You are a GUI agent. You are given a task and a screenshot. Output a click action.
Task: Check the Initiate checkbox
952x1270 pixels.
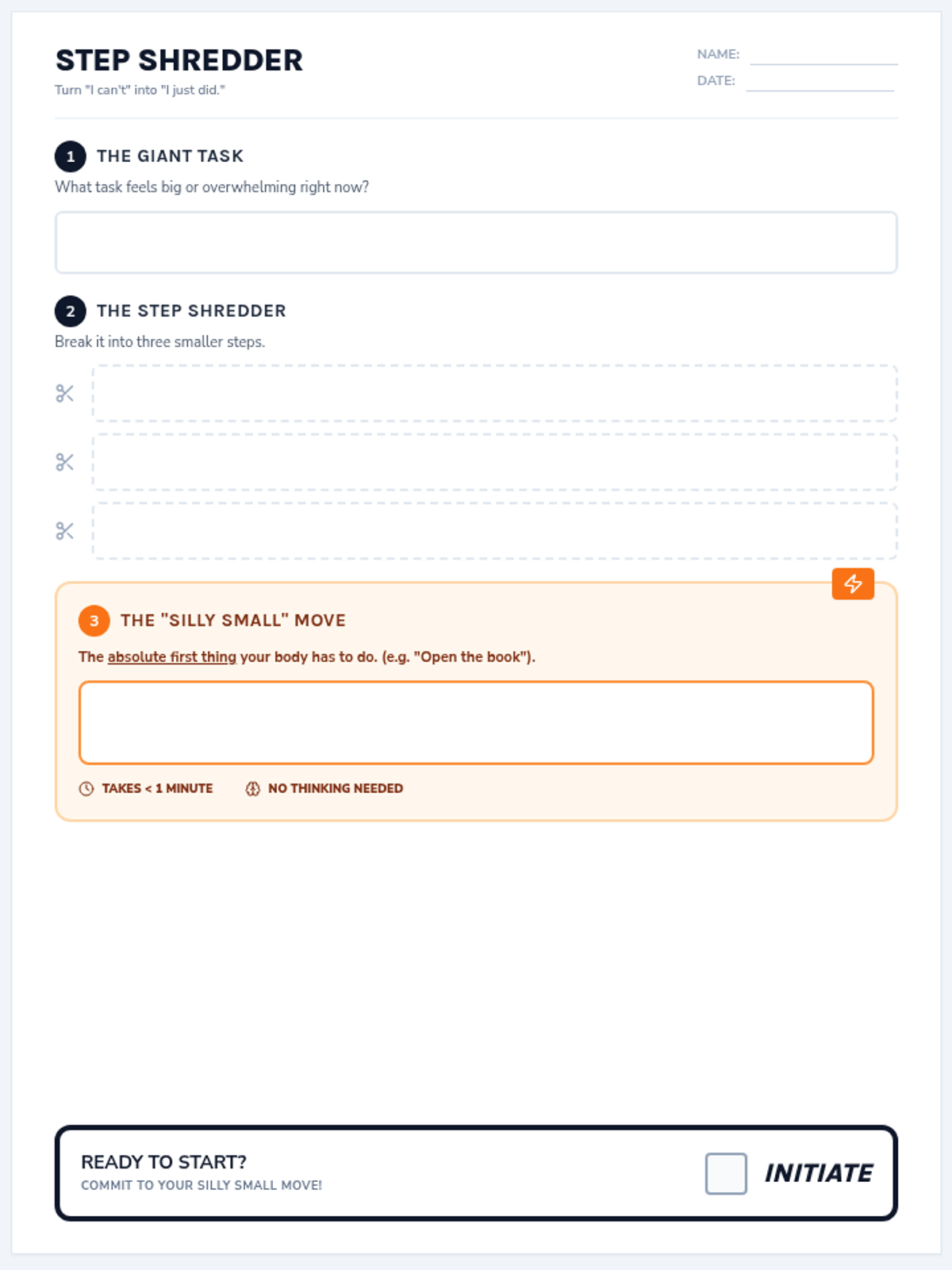pos(726,1173)
